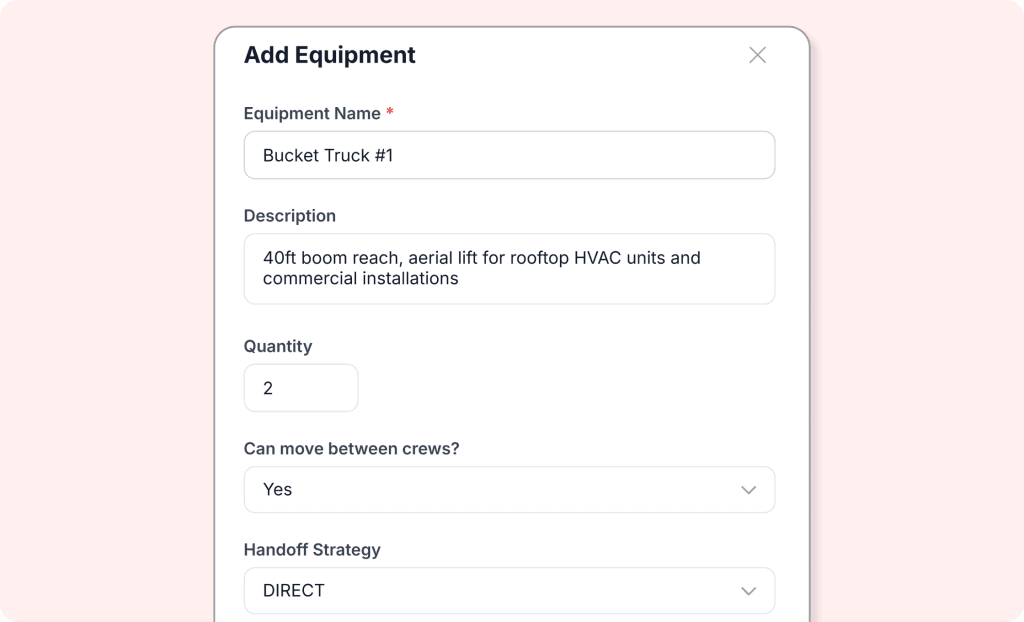Focus the Quantity field showing 2

(301, 388)
